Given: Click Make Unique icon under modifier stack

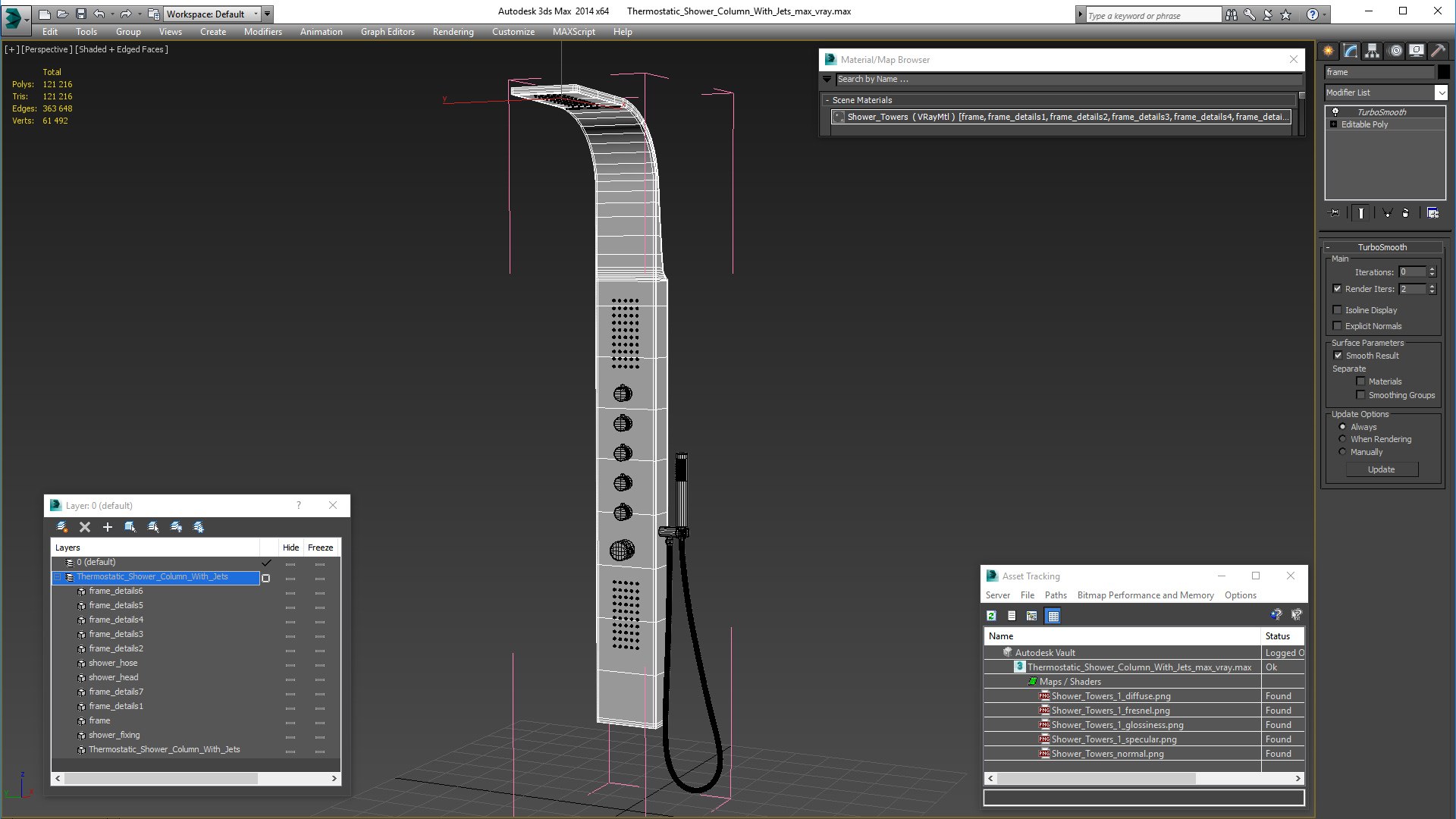Looking at the screenshot, I should point(1387,213).
